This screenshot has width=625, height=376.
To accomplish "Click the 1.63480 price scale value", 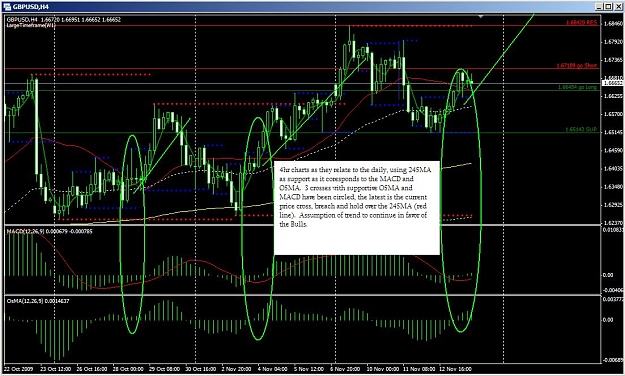I will coord(613,187).
